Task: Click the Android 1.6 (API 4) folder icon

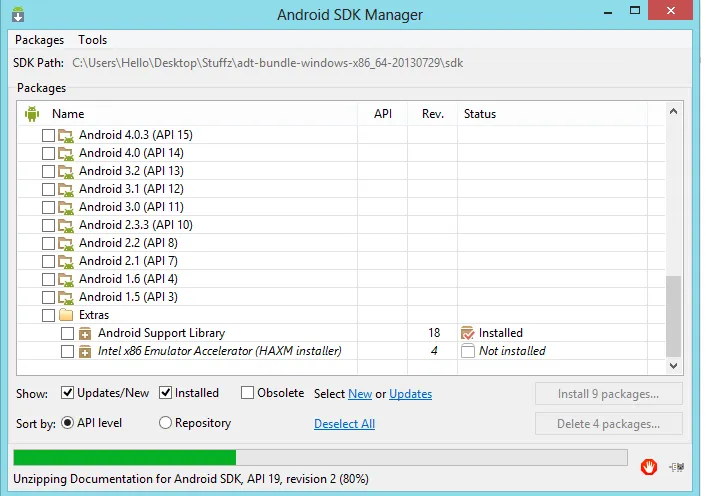Action: point(66,280)
